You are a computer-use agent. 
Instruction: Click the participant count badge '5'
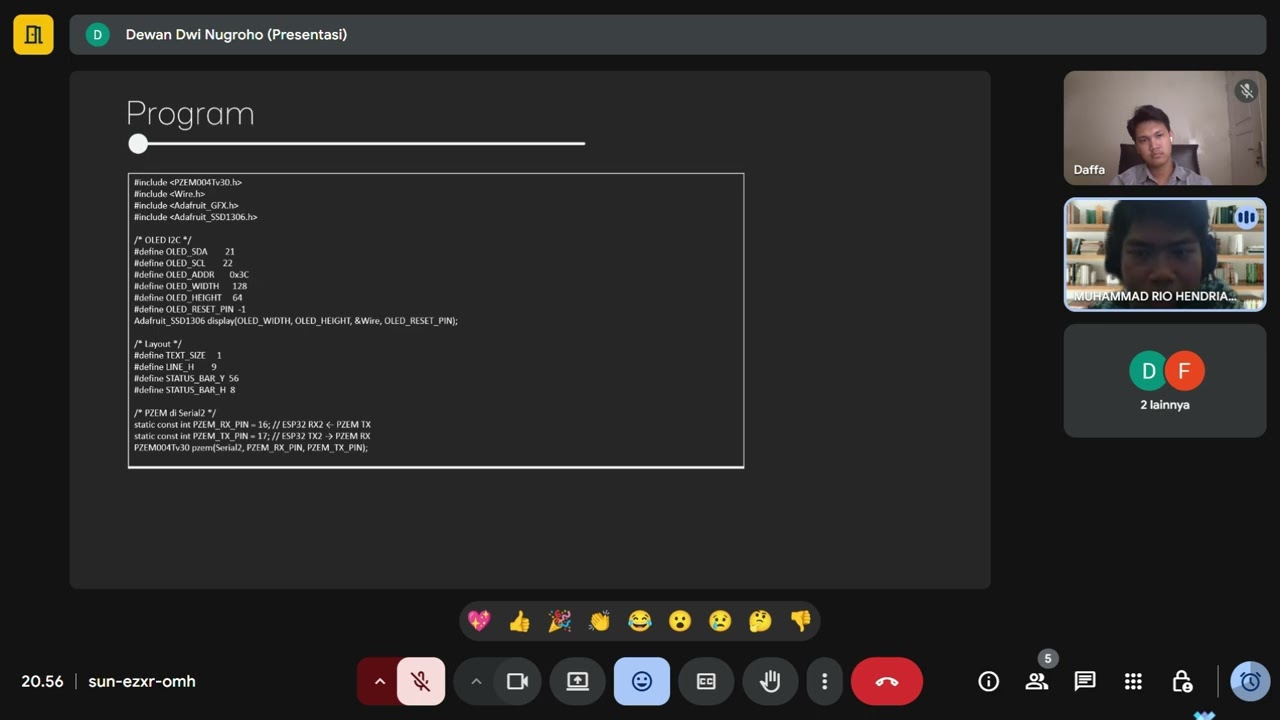pyautogui.click(x=1048, y=658)
